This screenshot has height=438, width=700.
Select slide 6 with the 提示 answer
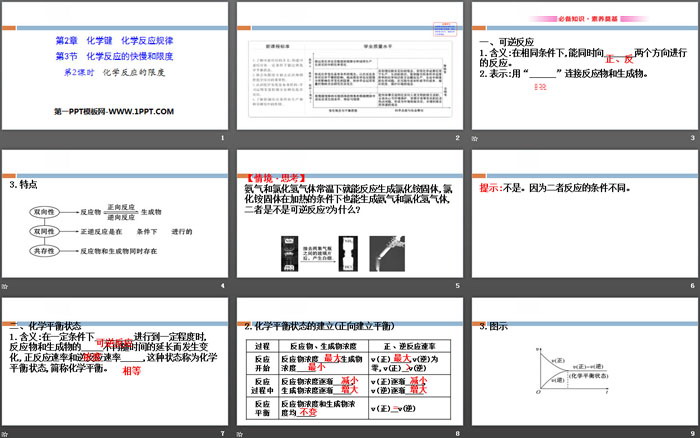[x=585, y=213]
